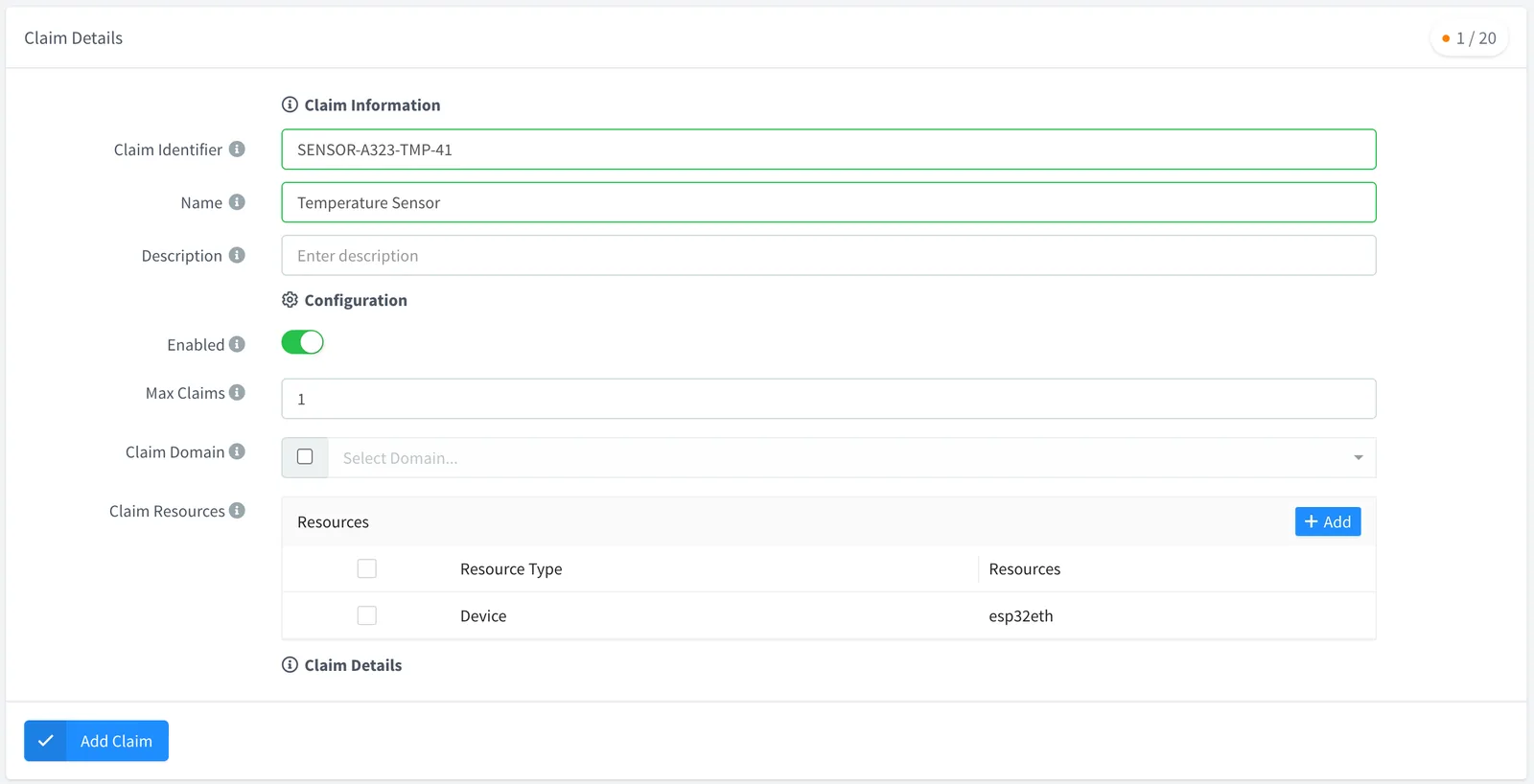The width and height of the screenshot is (1534, 784).
Task: Click the Resource Type column header
Action: coord(511,569)
